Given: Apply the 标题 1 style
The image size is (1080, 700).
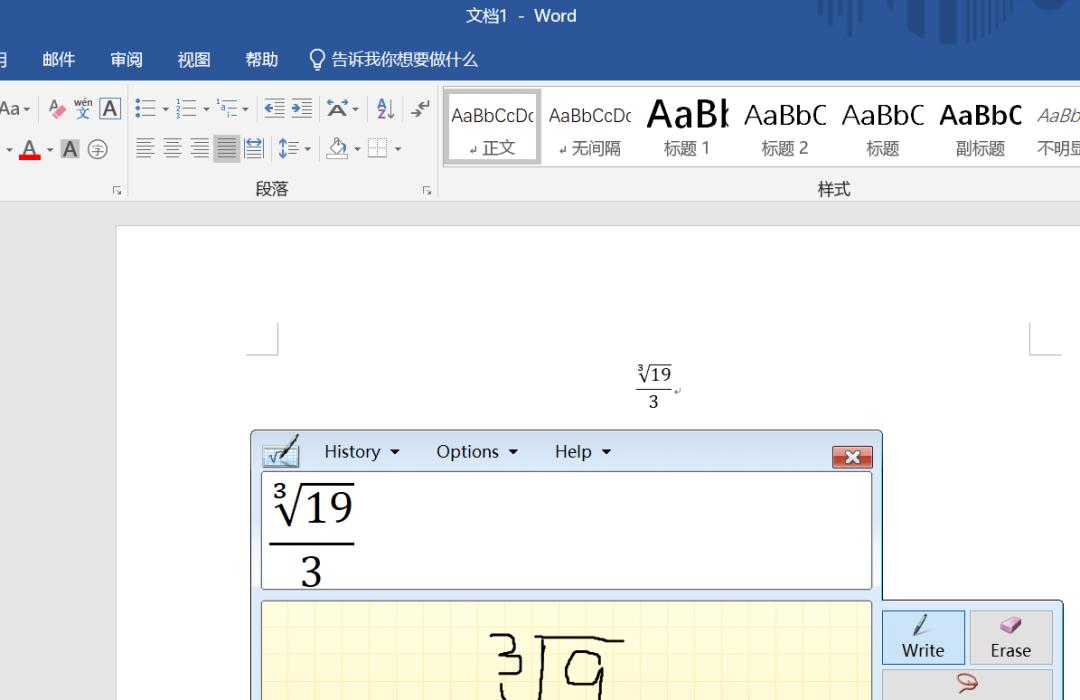Looking at the screenshot, I should coord(686,124).
